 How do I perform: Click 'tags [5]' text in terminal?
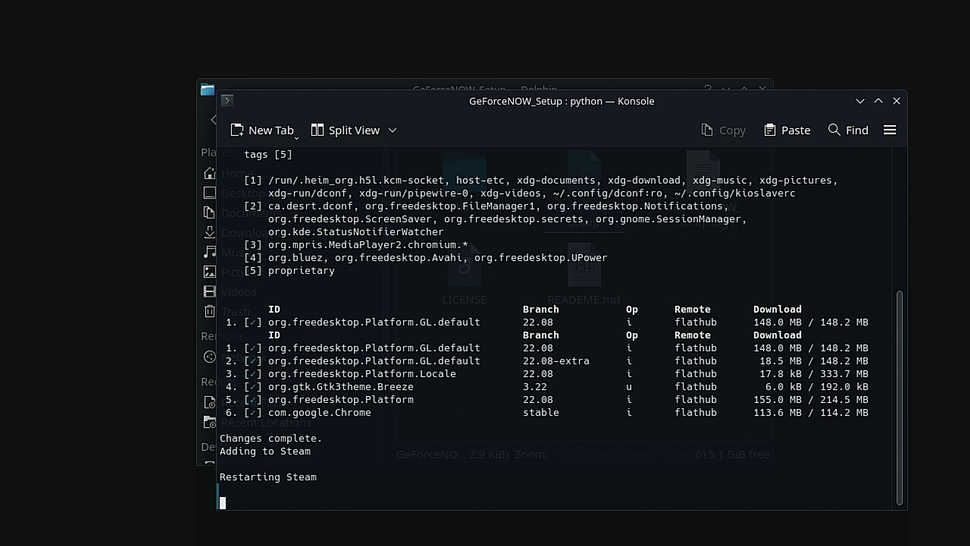coord(268,155)
